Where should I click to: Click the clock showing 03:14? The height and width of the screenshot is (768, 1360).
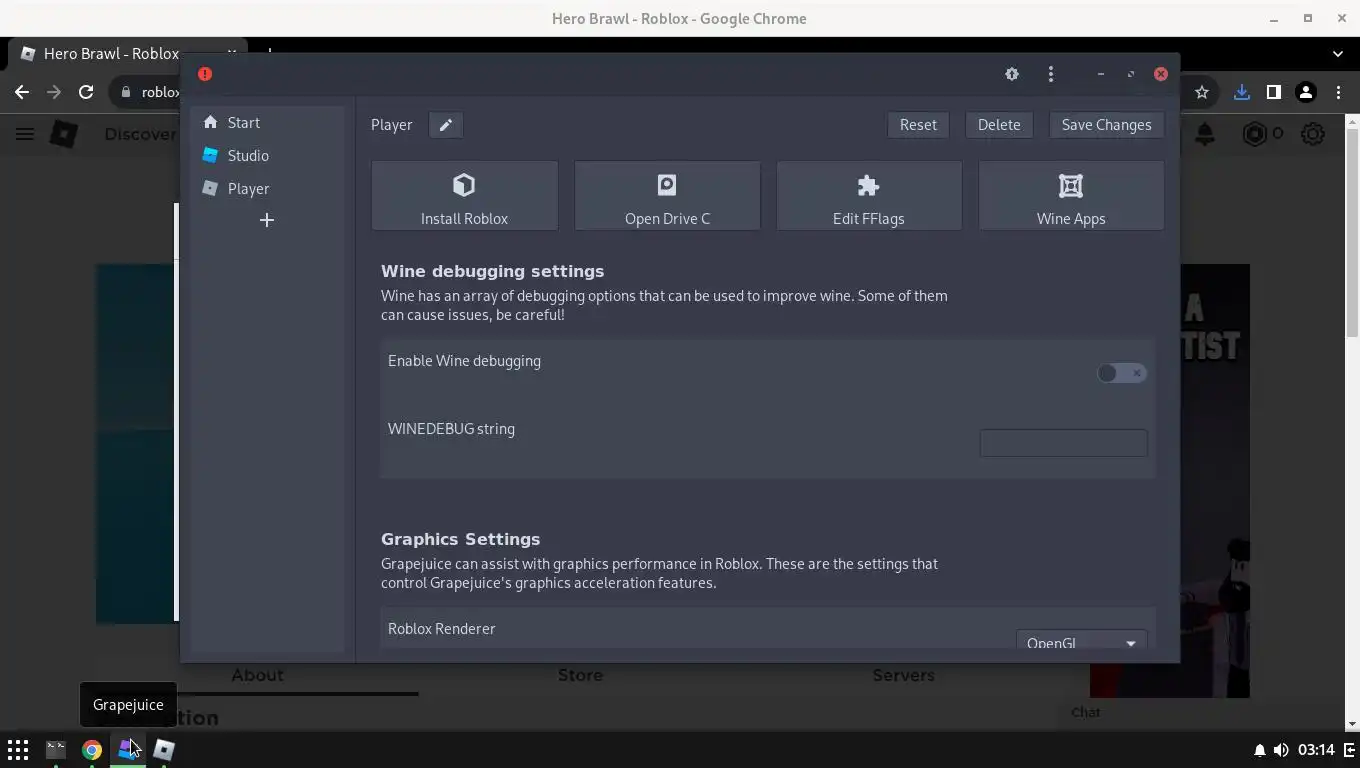pyautogui.click(x=1316, y=750)
